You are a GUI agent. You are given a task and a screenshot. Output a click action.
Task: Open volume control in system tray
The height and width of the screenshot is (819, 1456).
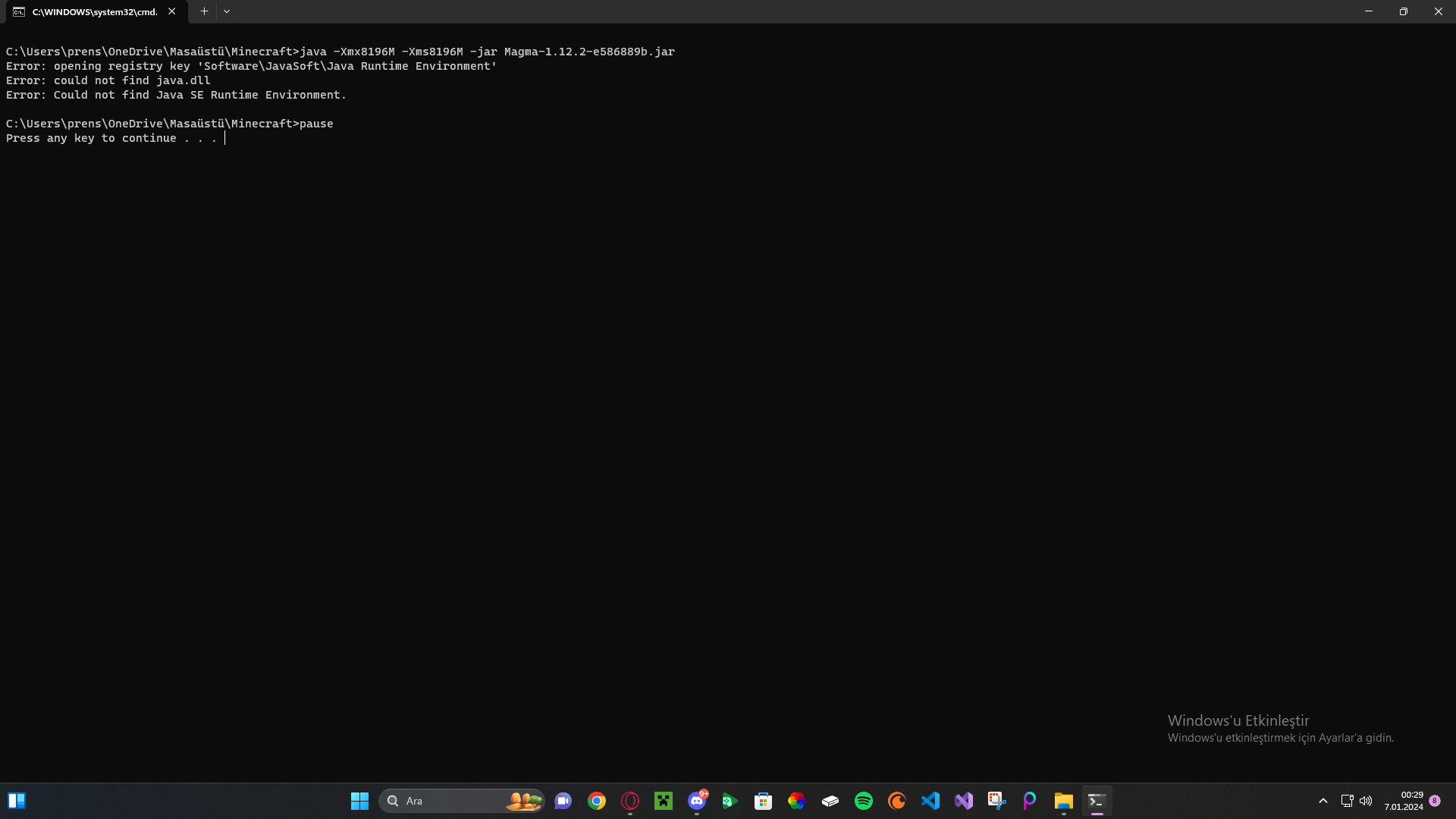tap(1366, 801)
